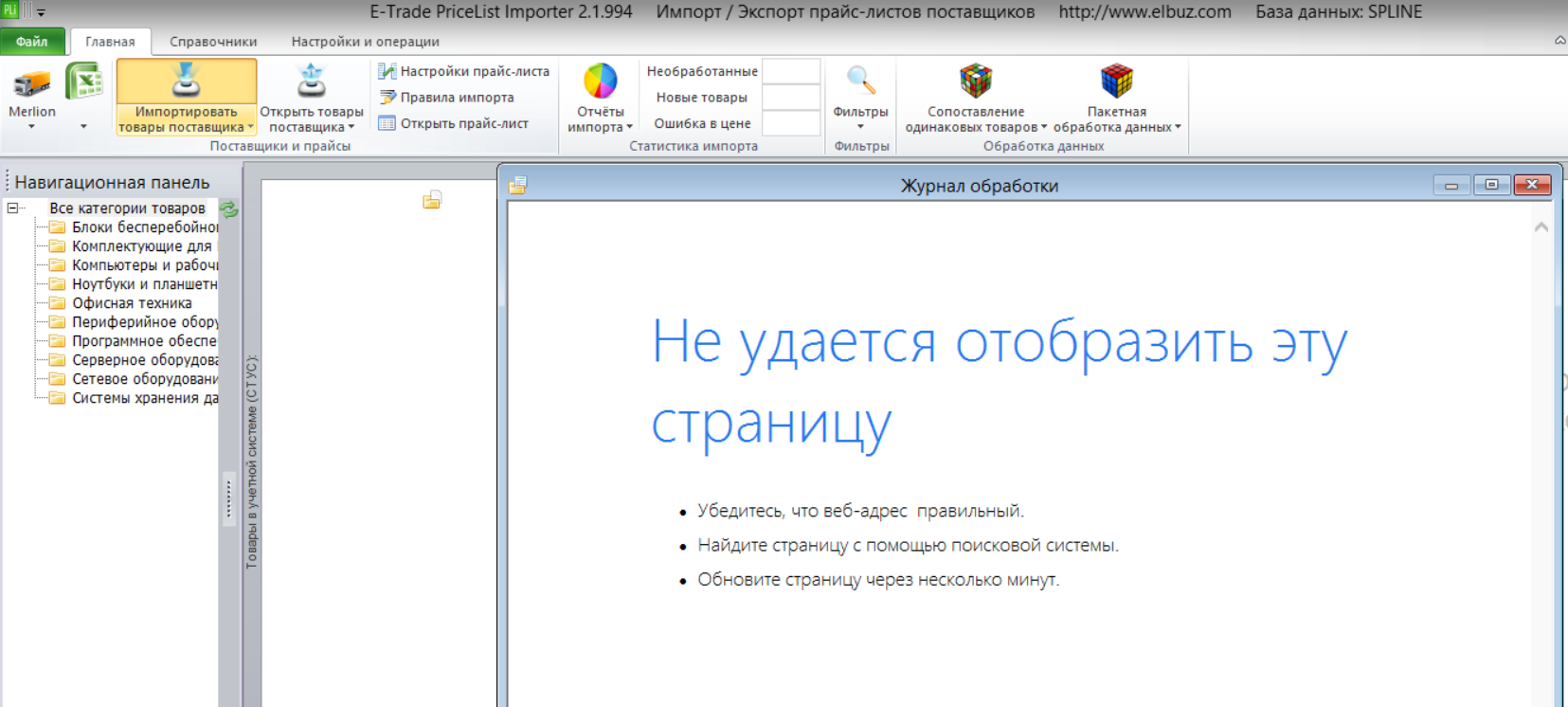Click the vertical tab Товары в учетной системе

[x=251, y=462]
